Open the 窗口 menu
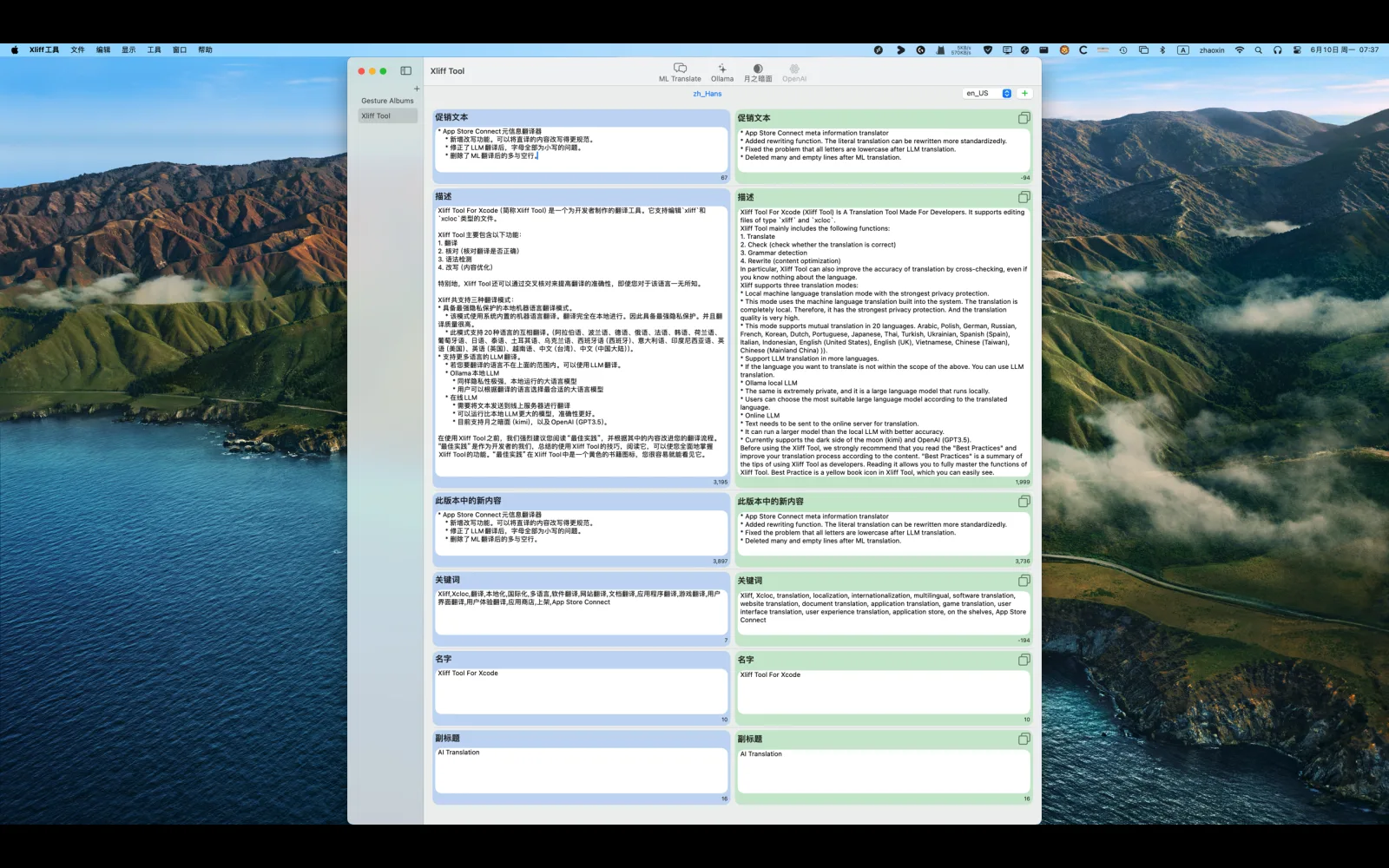This screenshot has width=1389, height=868. coord(180,50)
